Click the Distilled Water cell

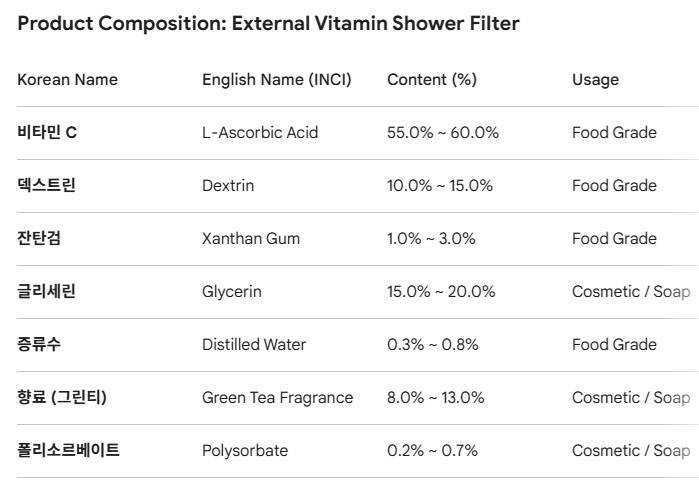pos(254,344)
